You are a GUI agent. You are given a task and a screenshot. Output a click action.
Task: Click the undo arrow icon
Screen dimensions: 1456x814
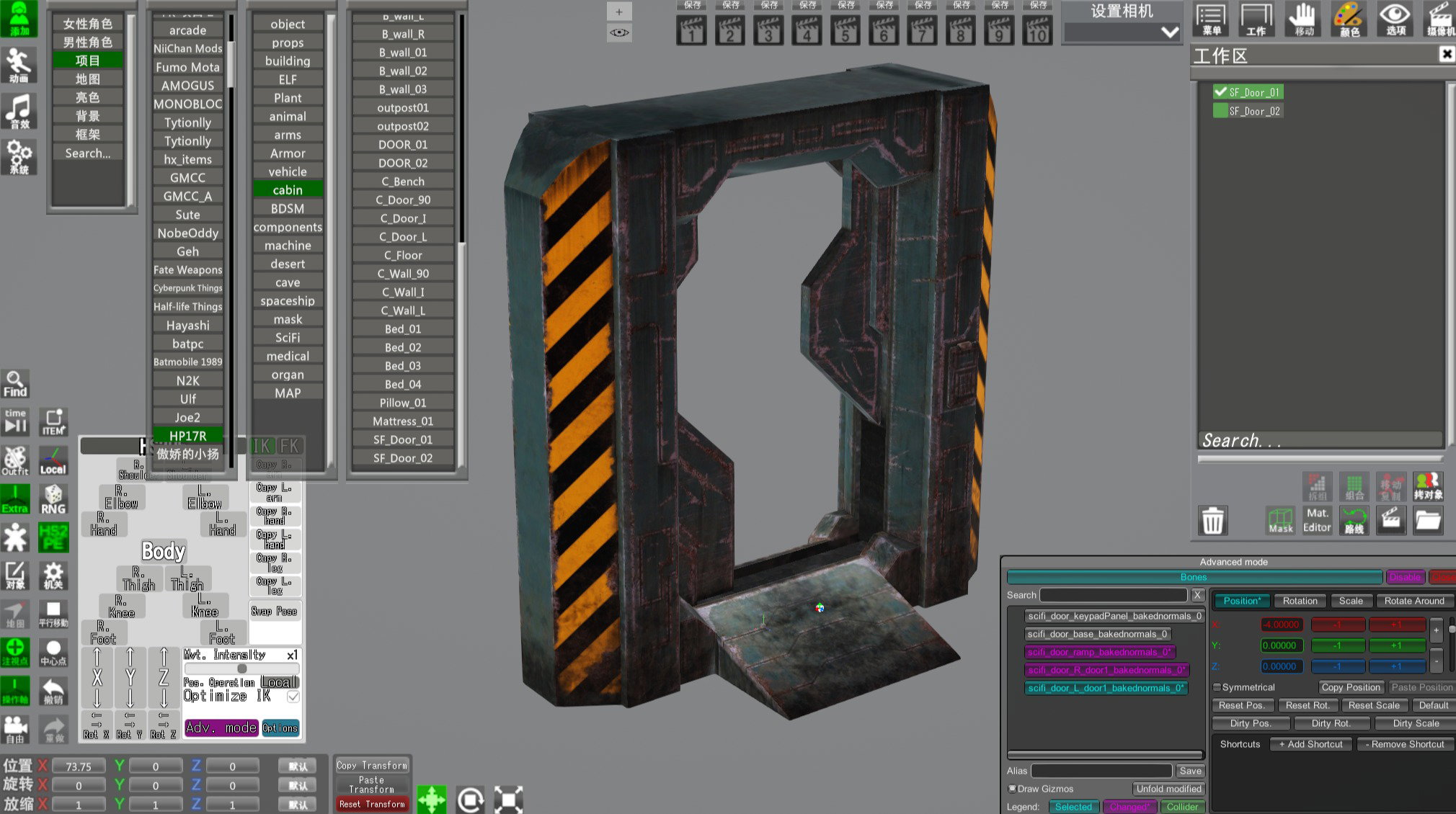click(x=53, y=691)
